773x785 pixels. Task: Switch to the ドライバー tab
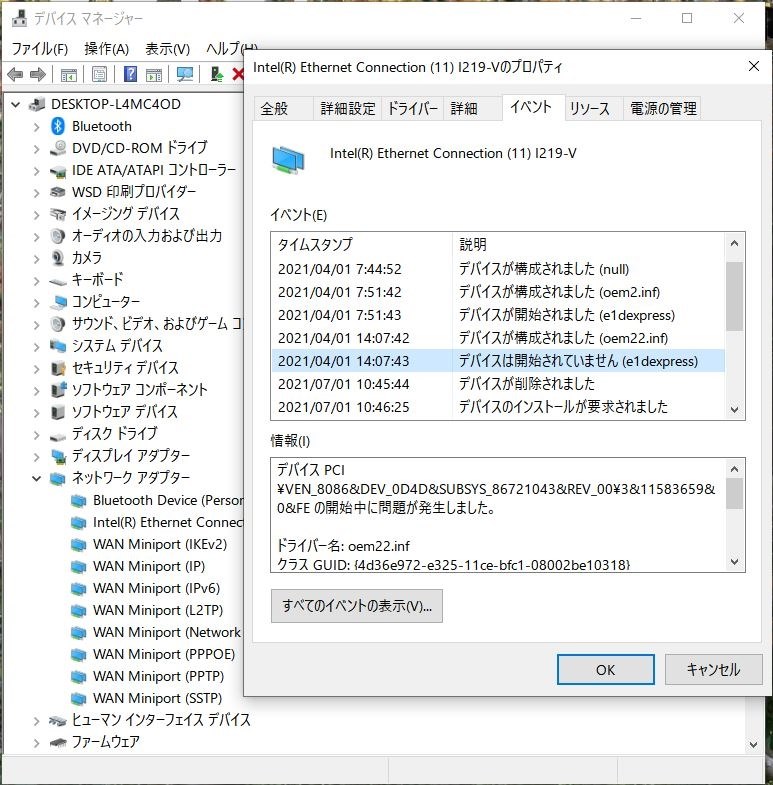[413, 108]
